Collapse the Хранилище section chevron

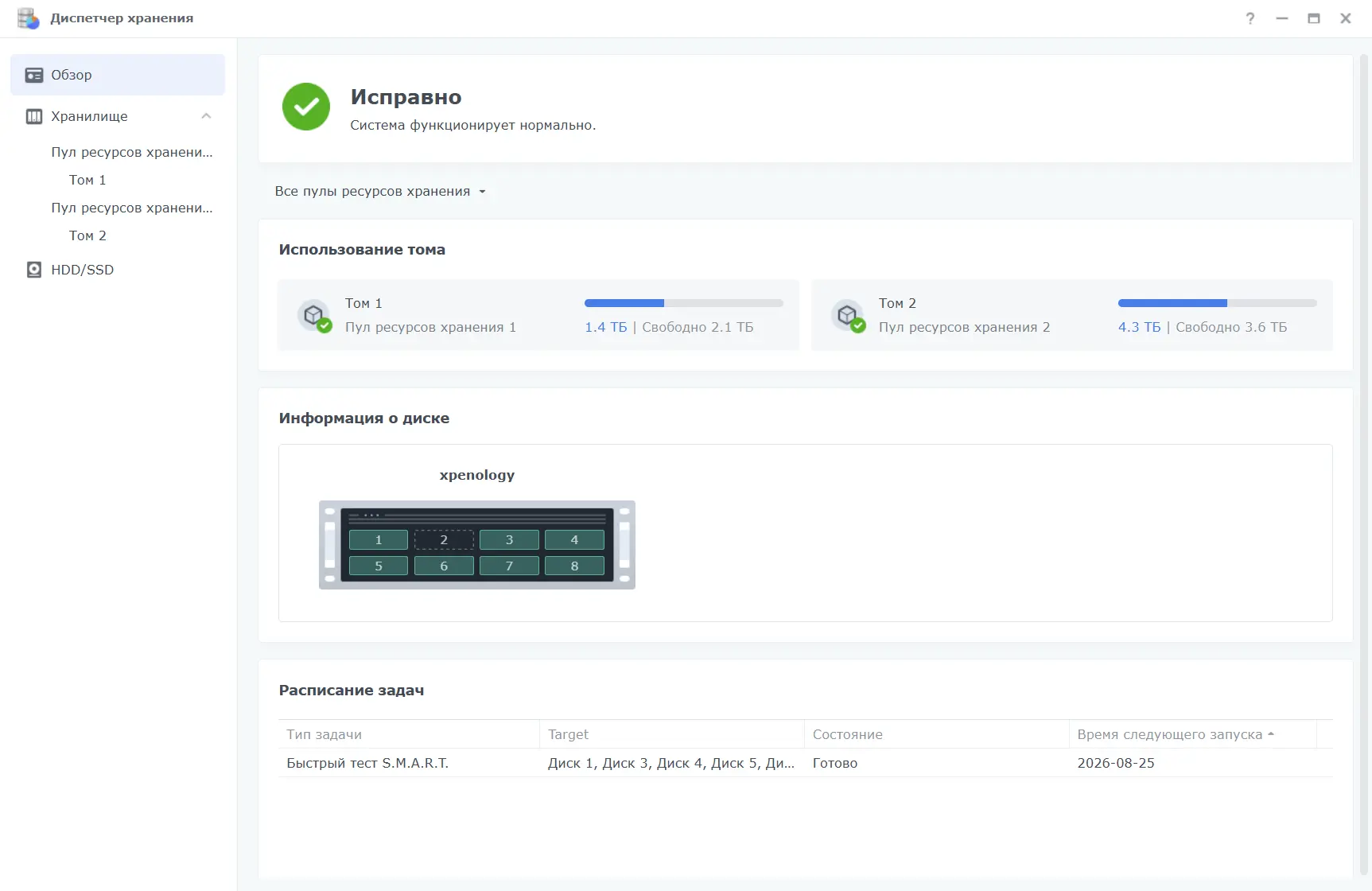click(206, 116)
